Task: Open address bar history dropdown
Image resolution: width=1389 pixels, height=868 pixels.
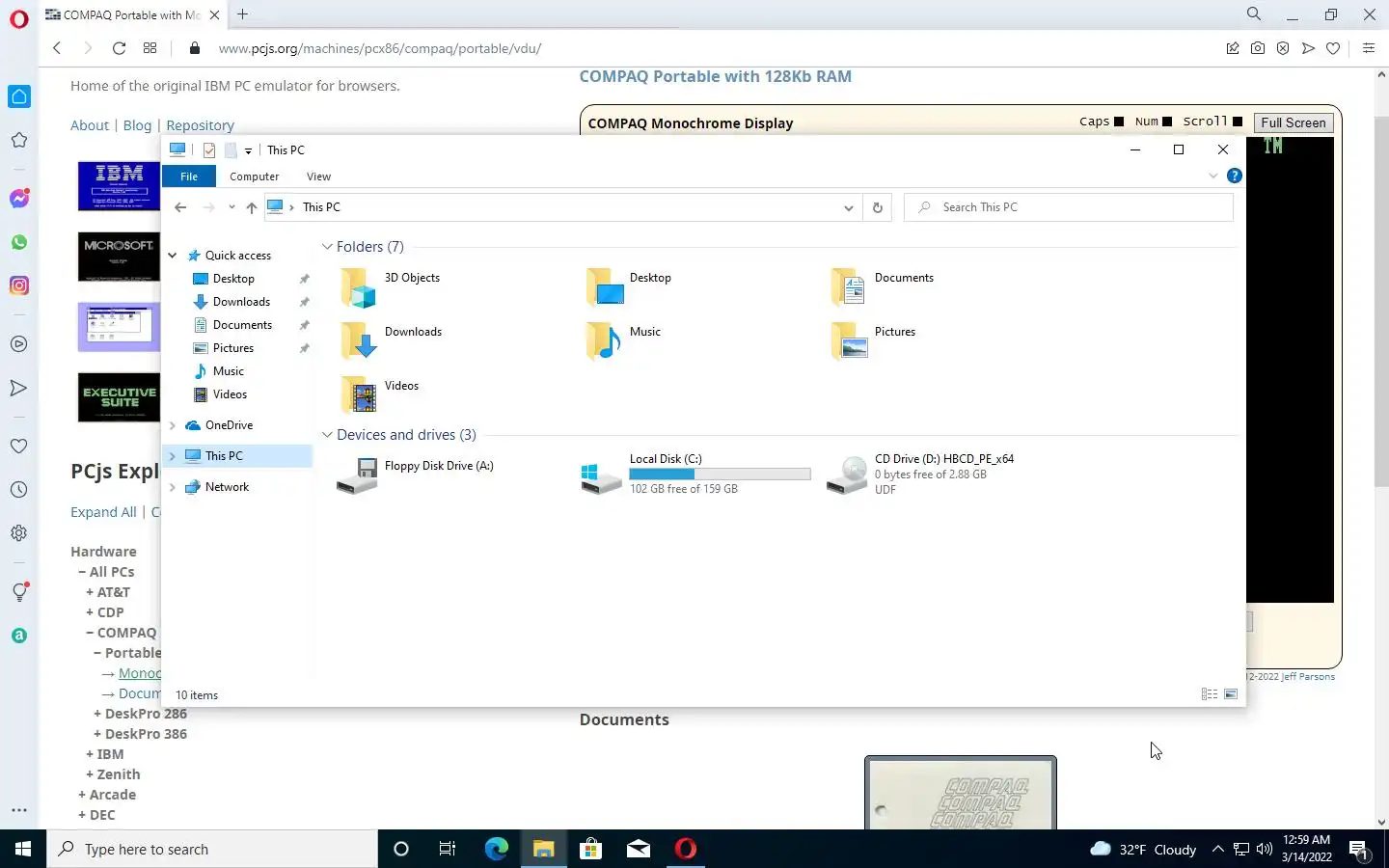Action: pyautogui.click(x=848, y=207)
